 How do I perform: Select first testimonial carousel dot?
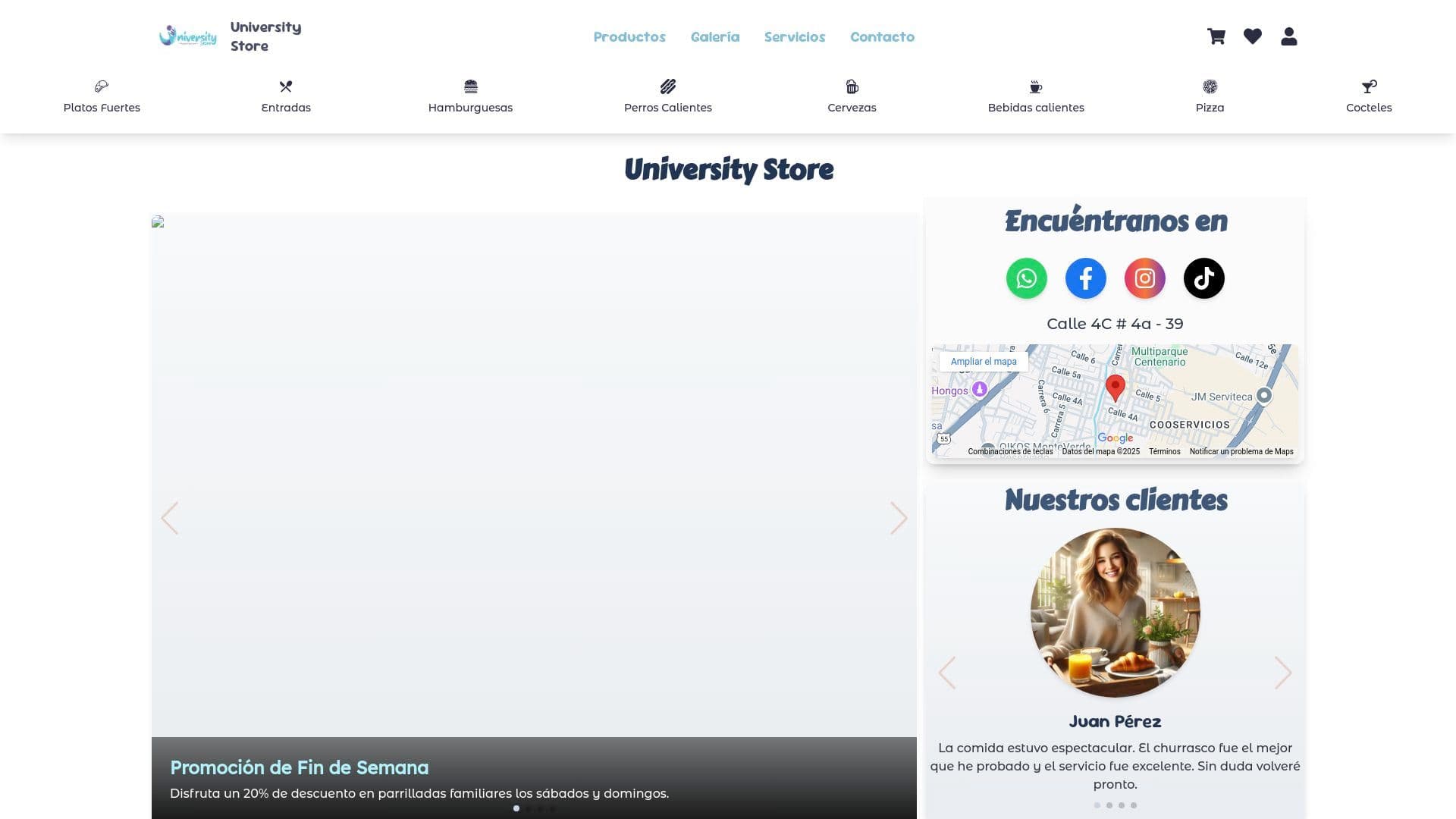[x=1097, y=805]
